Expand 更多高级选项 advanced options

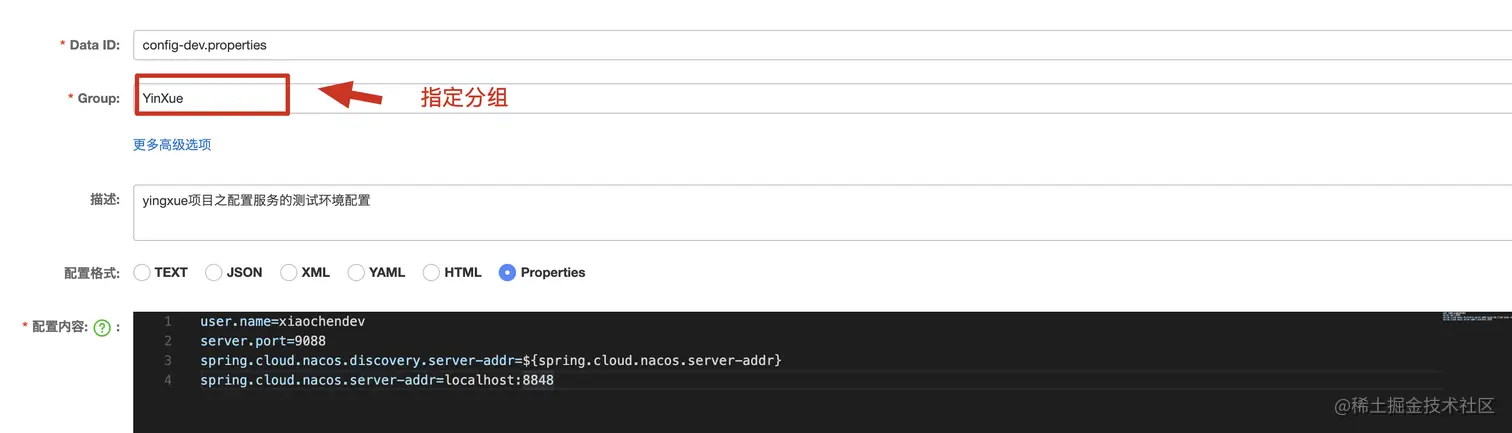point(172,145)
